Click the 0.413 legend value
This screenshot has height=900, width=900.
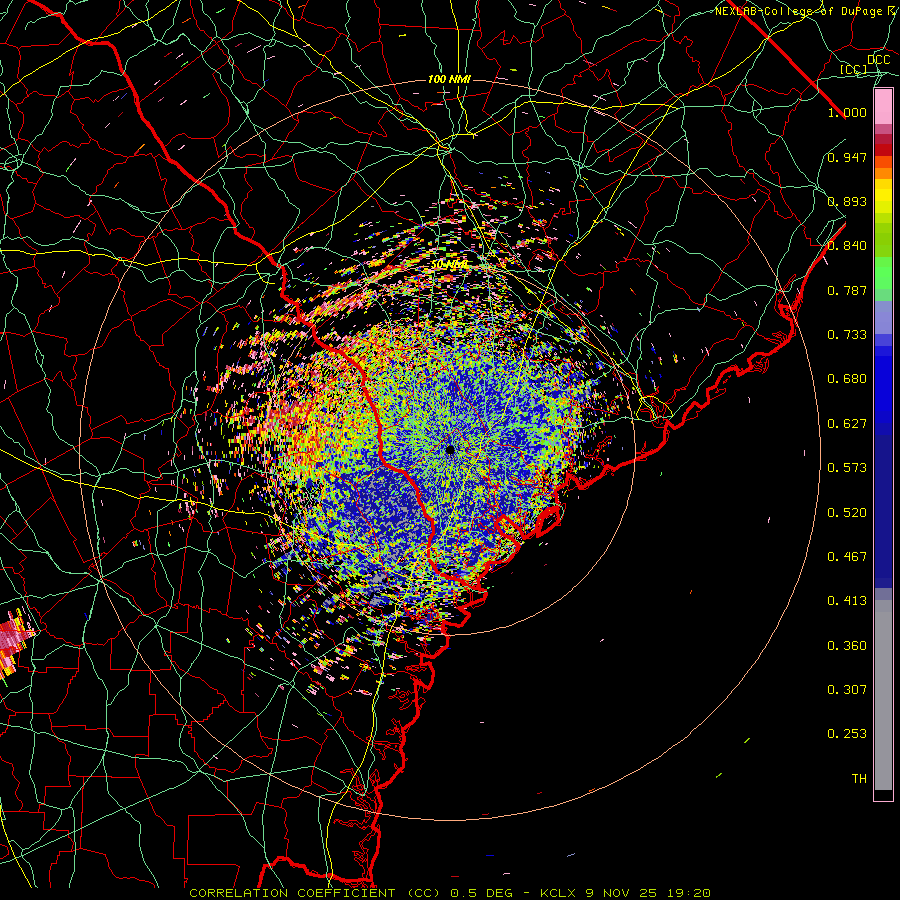847,601
